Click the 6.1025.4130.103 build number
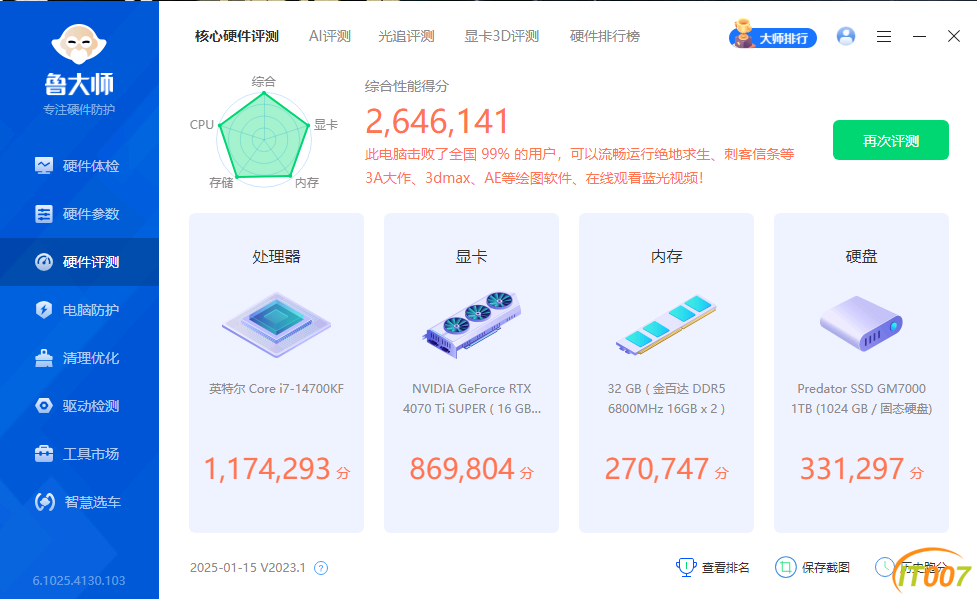Viewport: 977px width, 599px height. click(79, 580)
